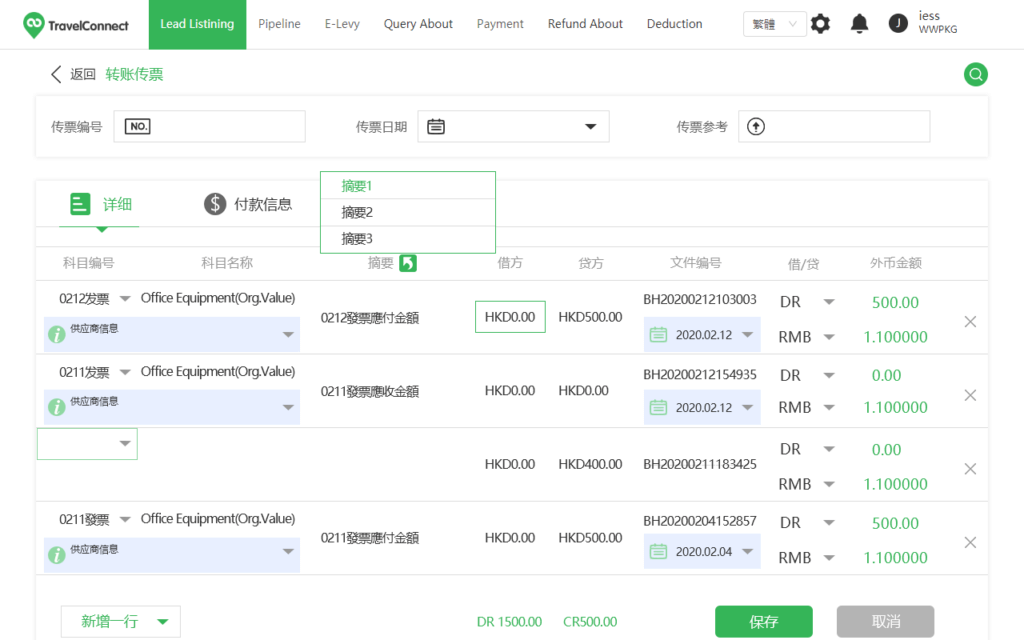
Task: Delete the first row with X icon
Action: [969, 321]
